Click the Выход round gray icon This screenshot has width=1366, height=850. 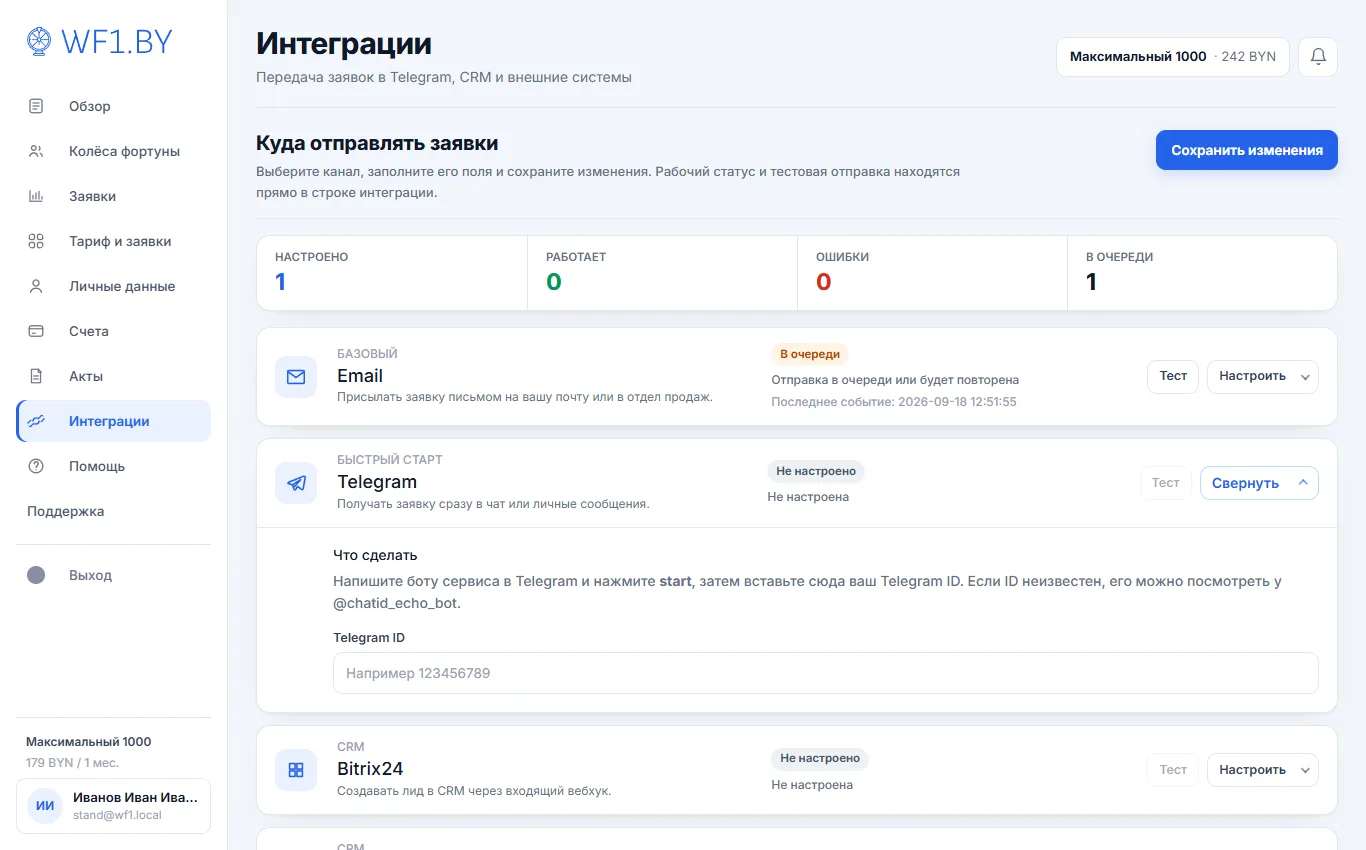click(36, 575)
